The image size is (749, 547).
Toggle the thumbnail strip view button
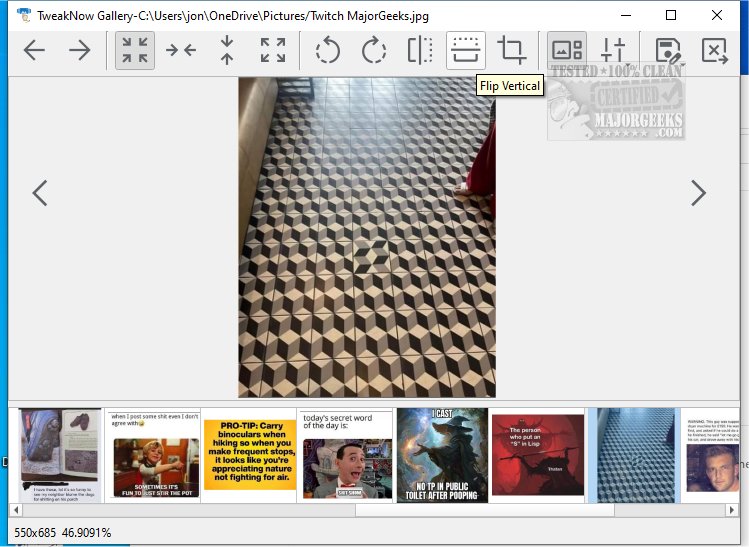click(567, 51)
